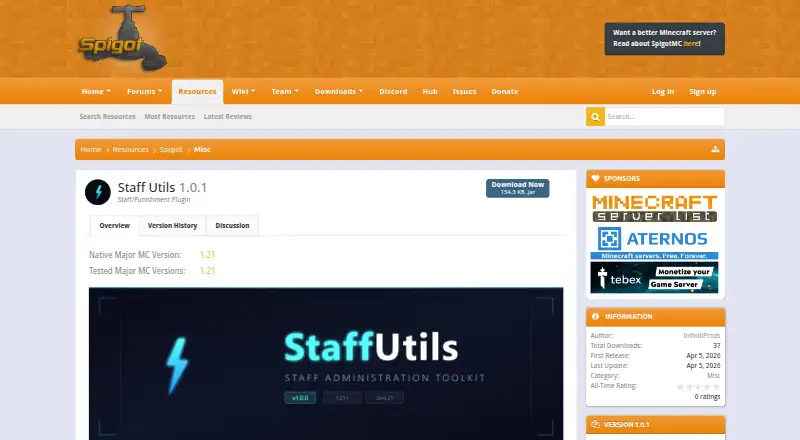Click the Sponsors heart icon
The height and width of the screenshot is (440, 800).
click(595, 178)
